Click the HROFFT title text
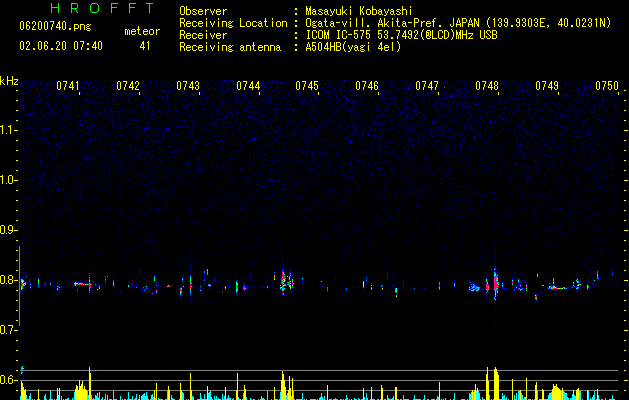The height and width of the screenshot is (400, 629). (102, 8)
